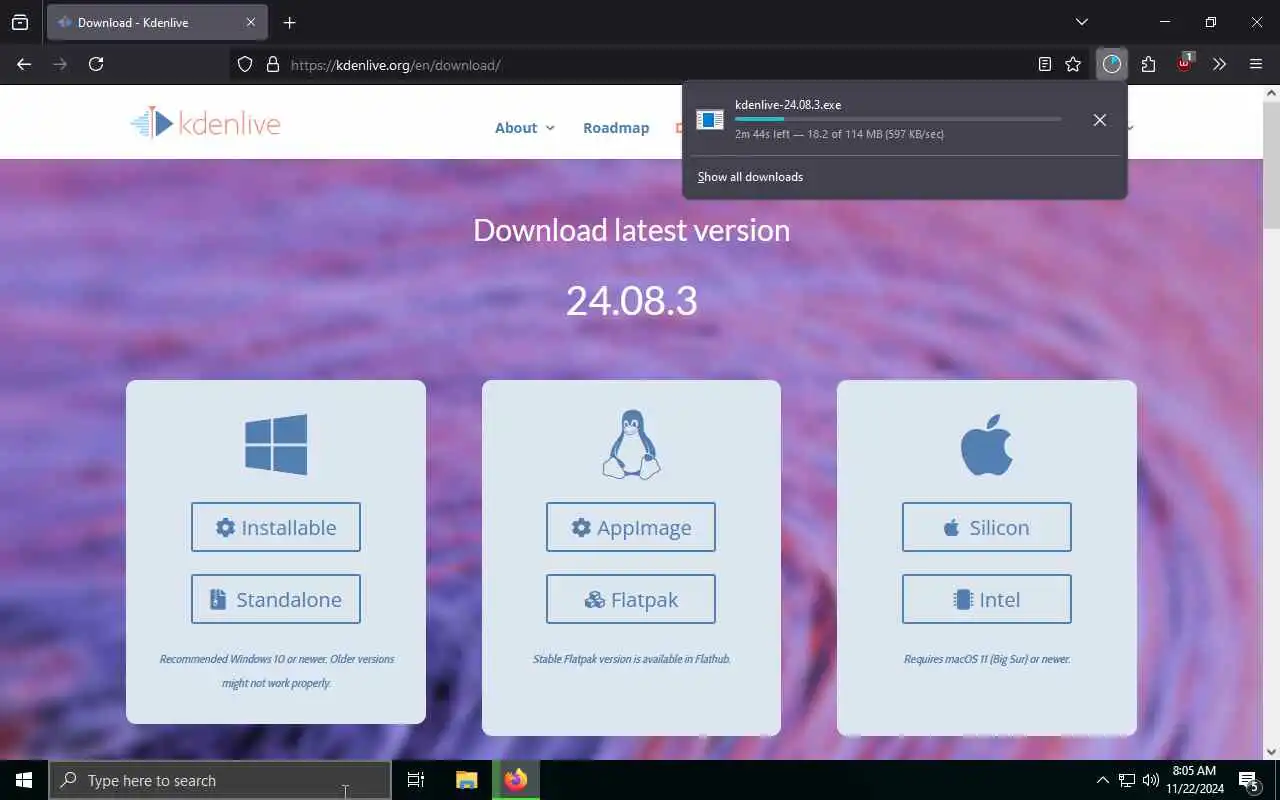Click the kdenlive logo in header
Screen dimensions: 1280x800
point(205,123)
